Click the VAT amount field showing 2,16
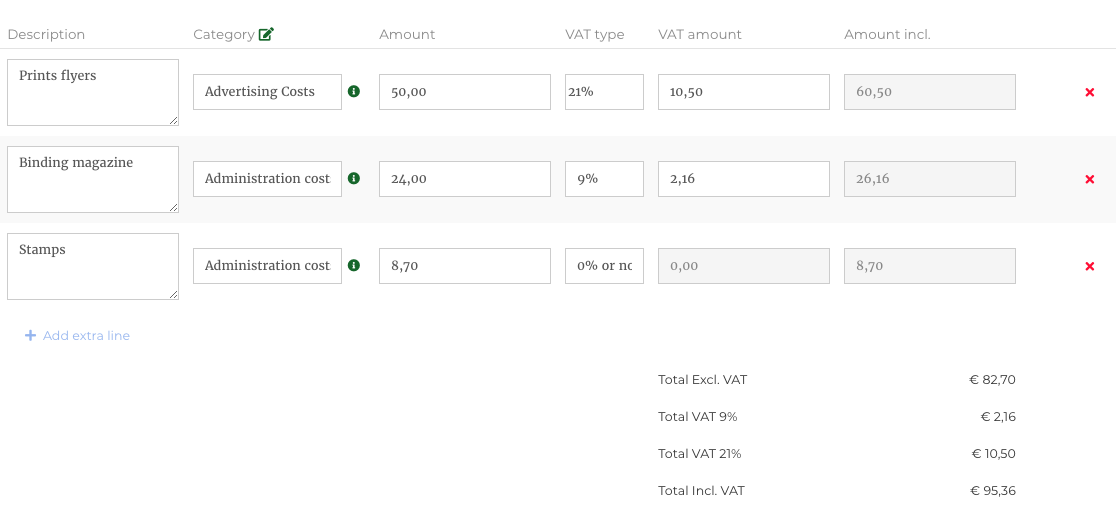 pyautogui.click(x=743, y=178)
